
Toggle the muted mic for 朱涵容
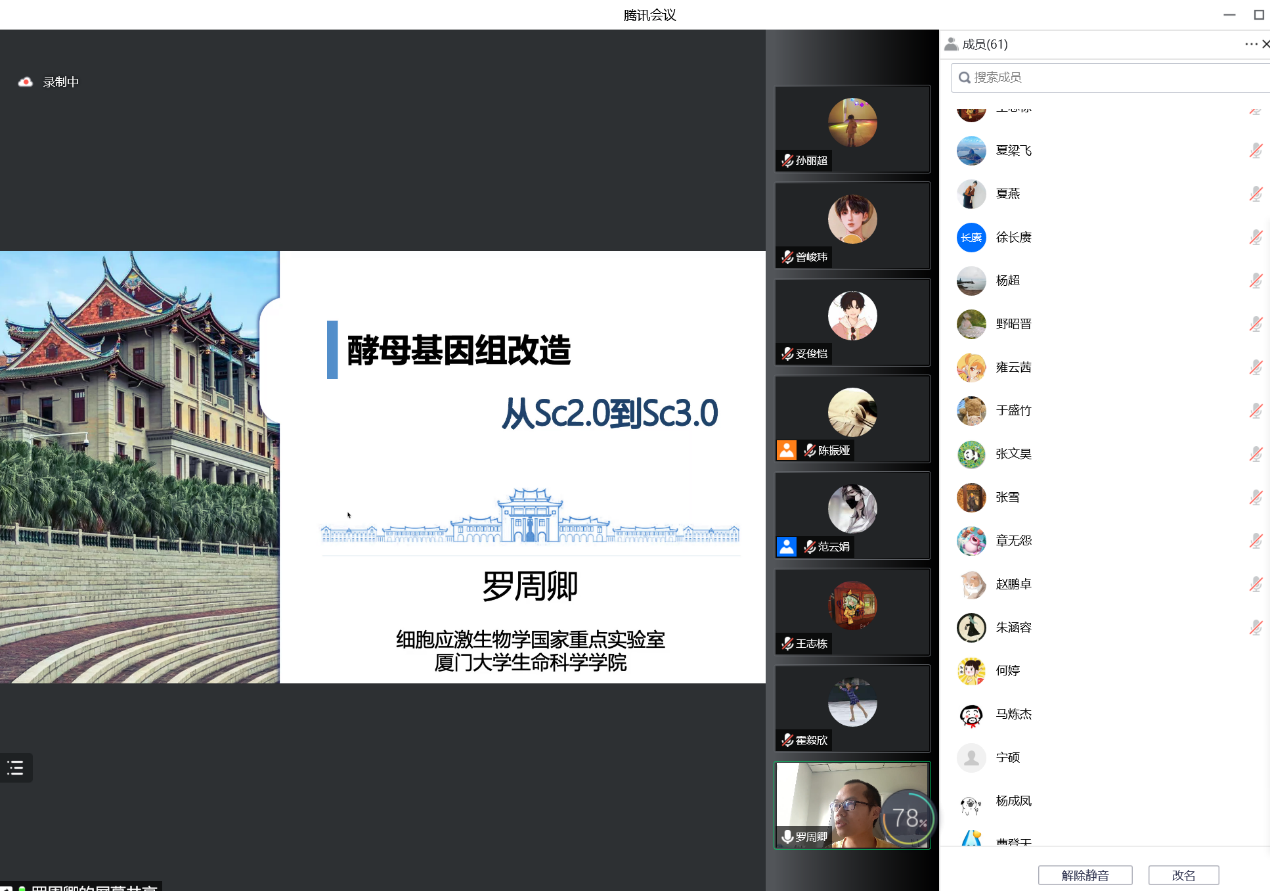pos(1255,627)
